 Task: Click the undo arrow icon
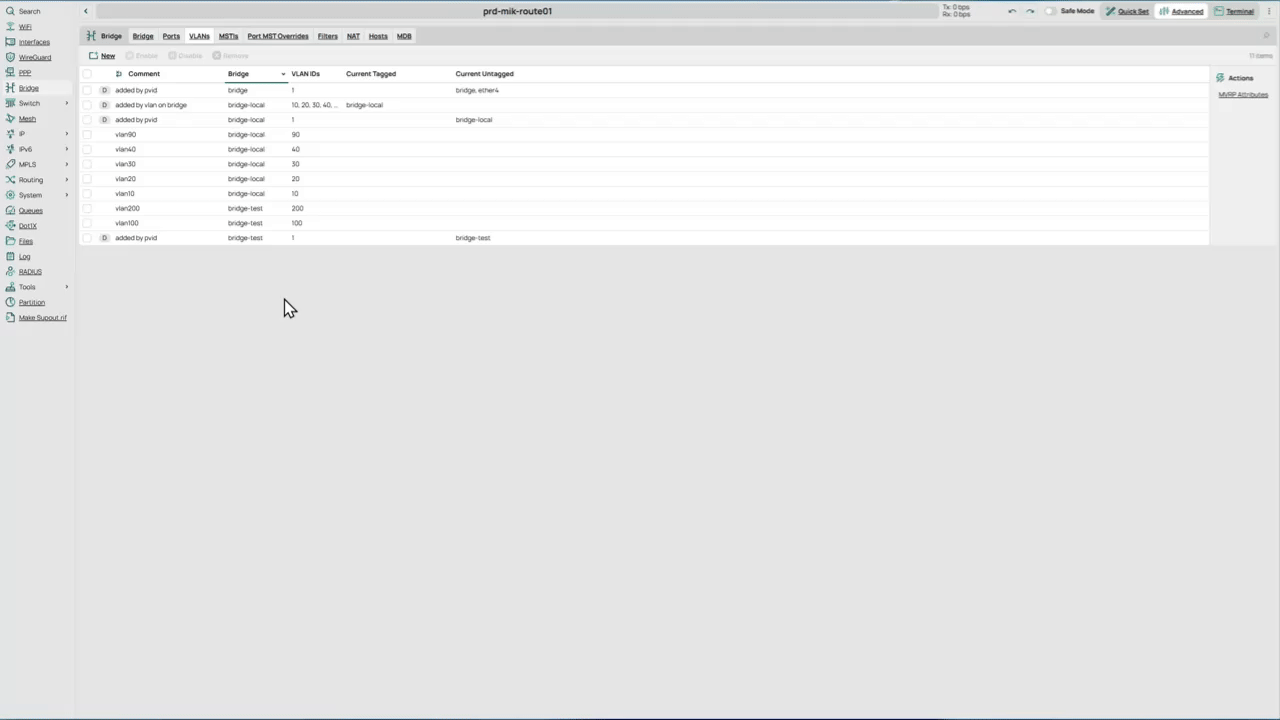pyautogui.click(x=1012, y=11)
